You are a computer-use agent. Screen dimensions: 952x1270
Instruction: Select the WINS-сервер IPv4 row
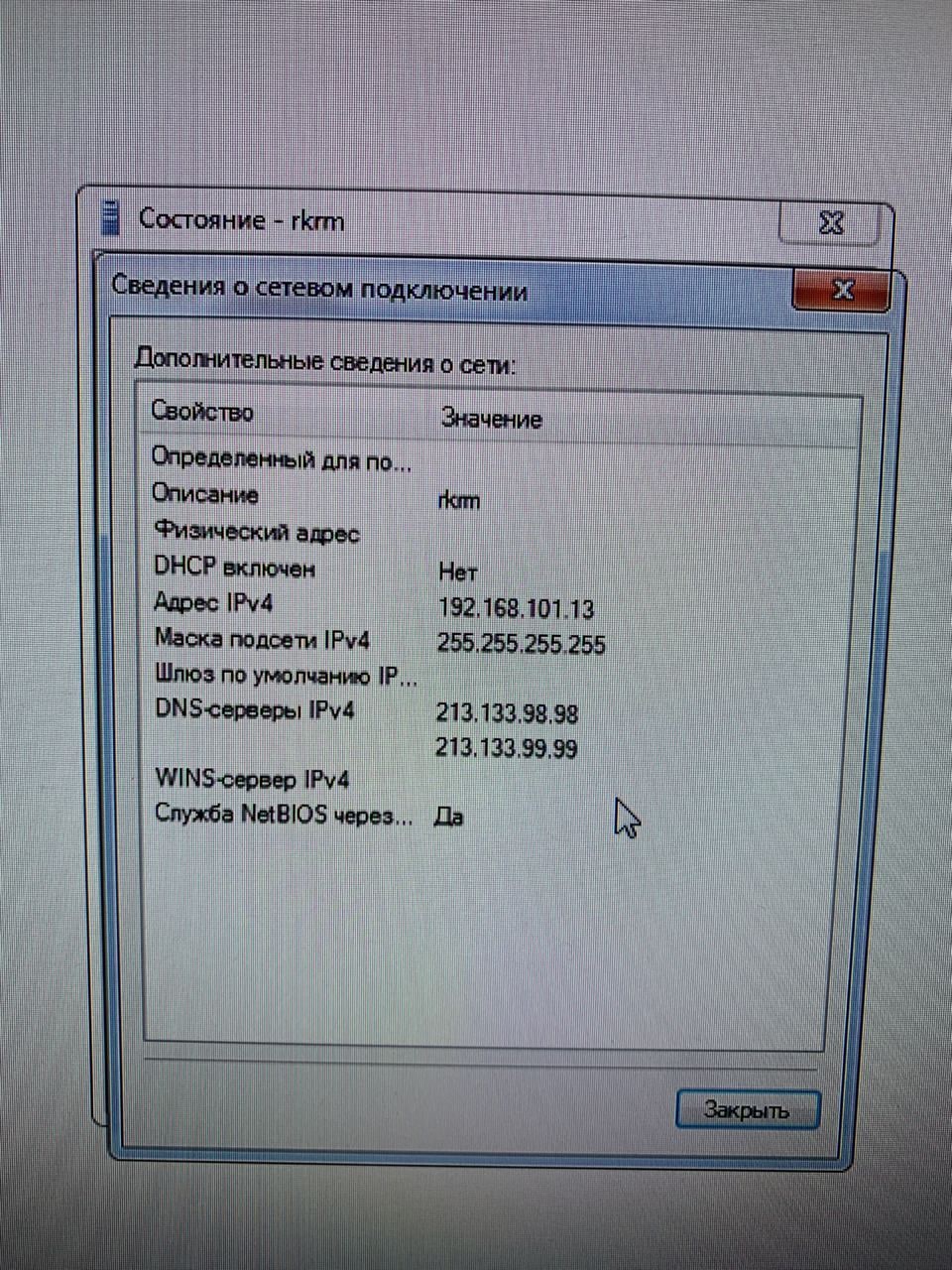click(253, 779)
